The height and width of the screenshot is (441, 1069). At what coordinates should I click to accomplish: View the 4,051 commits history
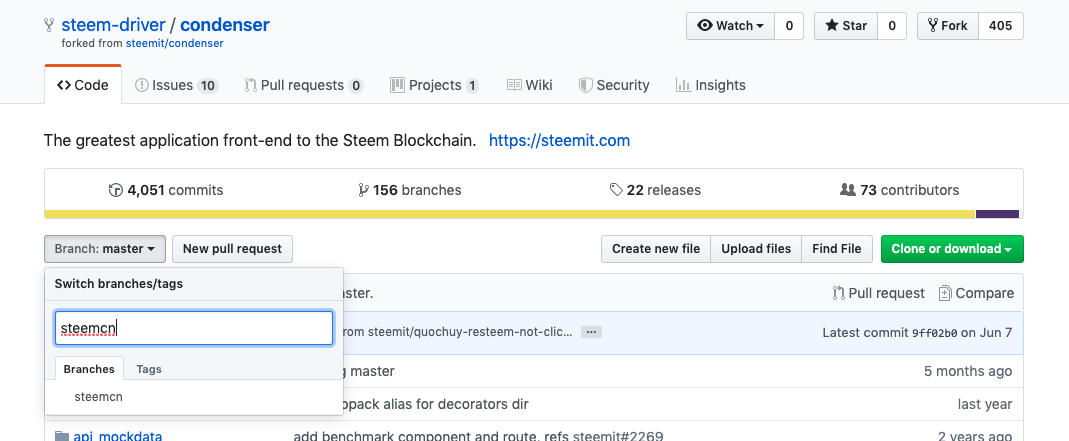(166, 190)
